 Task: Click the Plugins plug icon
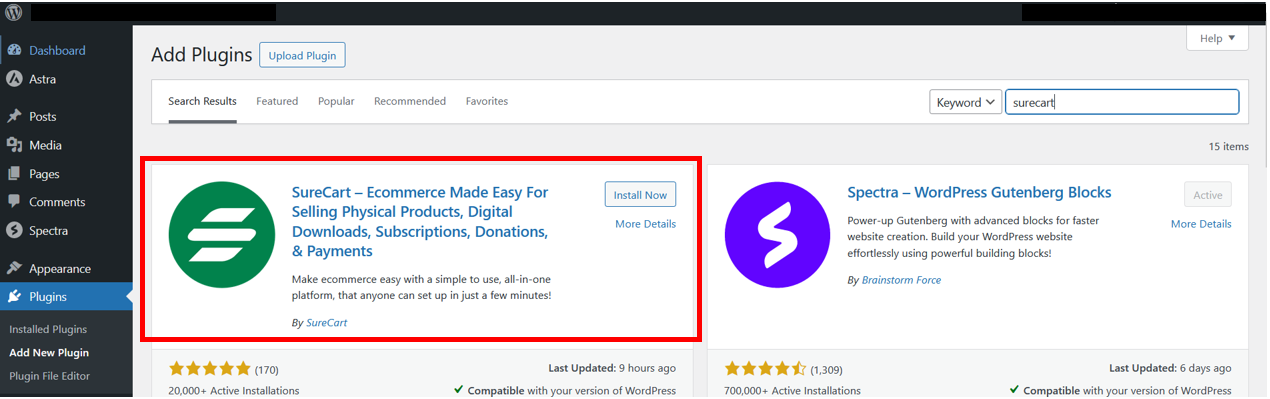point(14,297)
